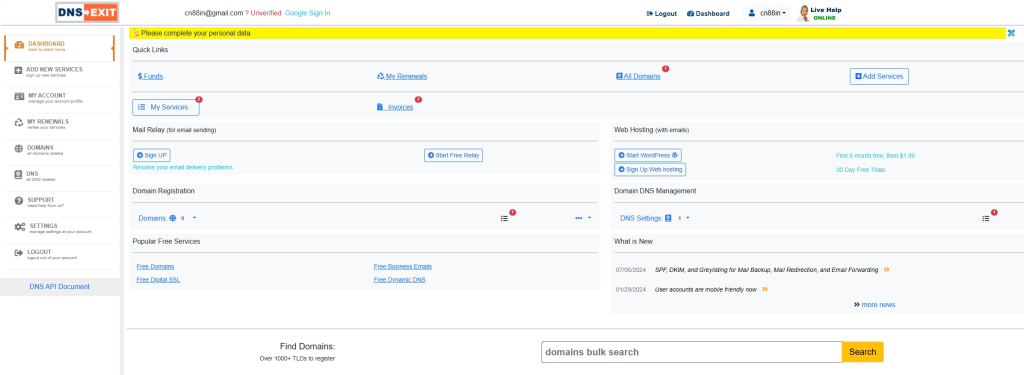Open the cn88in user dropdown

(x=767, y=13)
